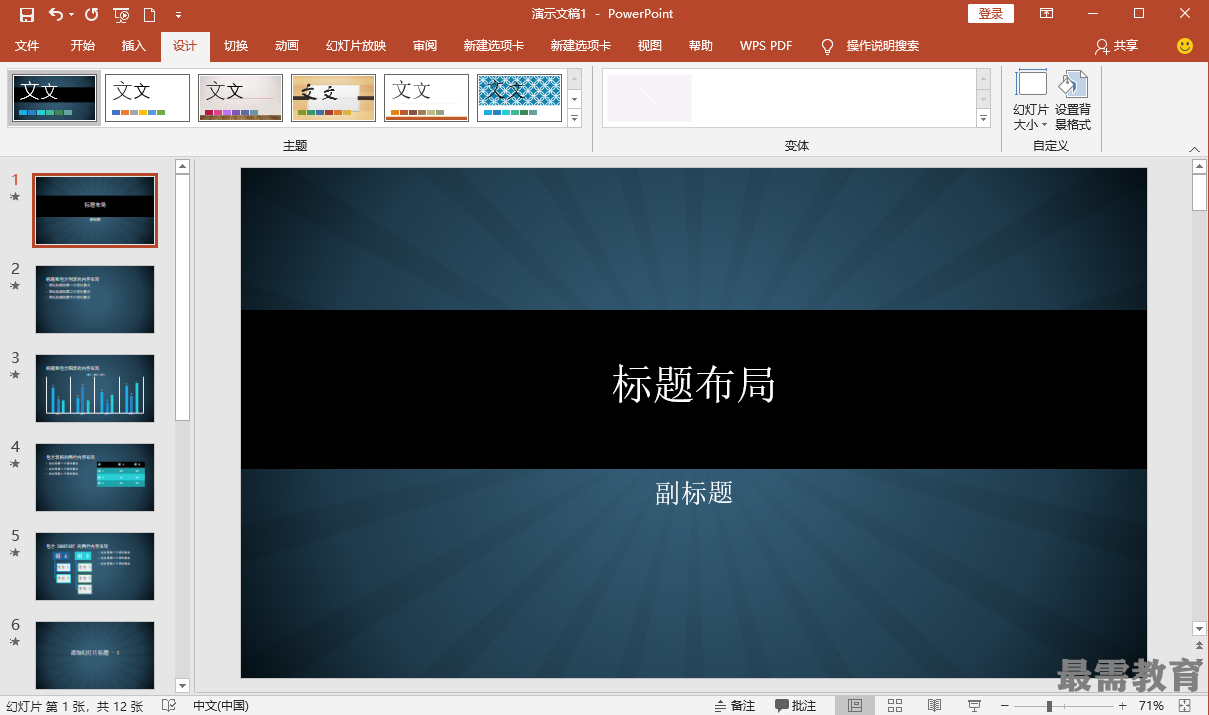1209x715 pixels.
Task: Open the 帮助 help tab
Action: [701, 46]
